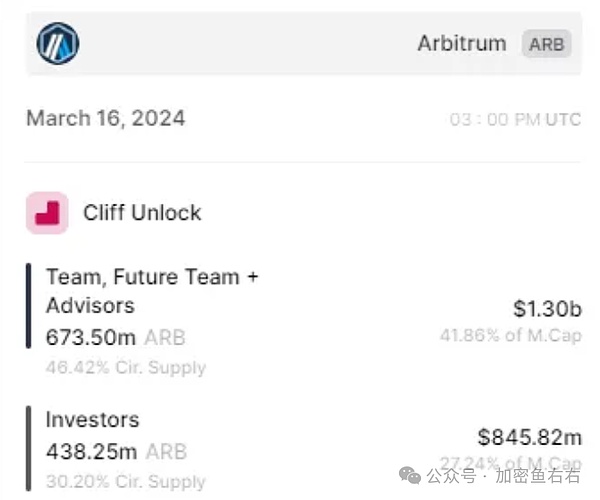Click the 03:00 PM UTC time
This screenshot has height=500, width=600.
click(514, 119)
